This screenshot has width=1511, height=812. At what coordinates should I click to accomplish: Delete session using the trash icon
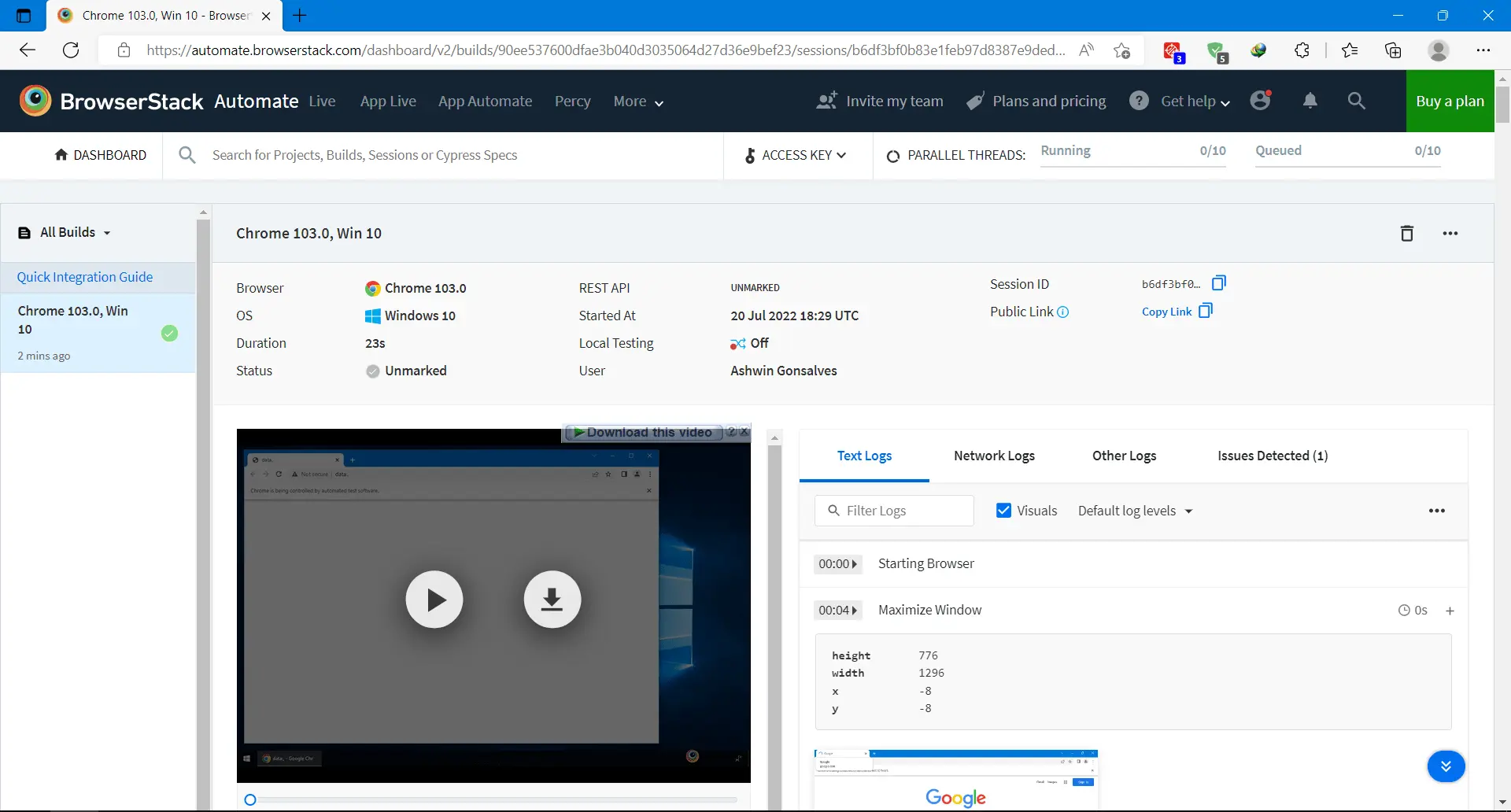coord(1406,234)
